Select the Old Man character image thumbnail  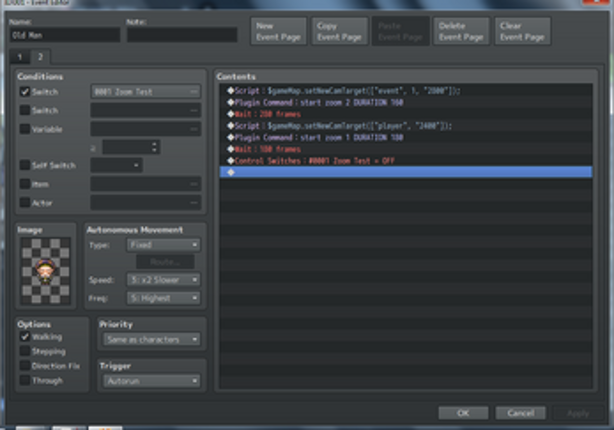point(45,271)
